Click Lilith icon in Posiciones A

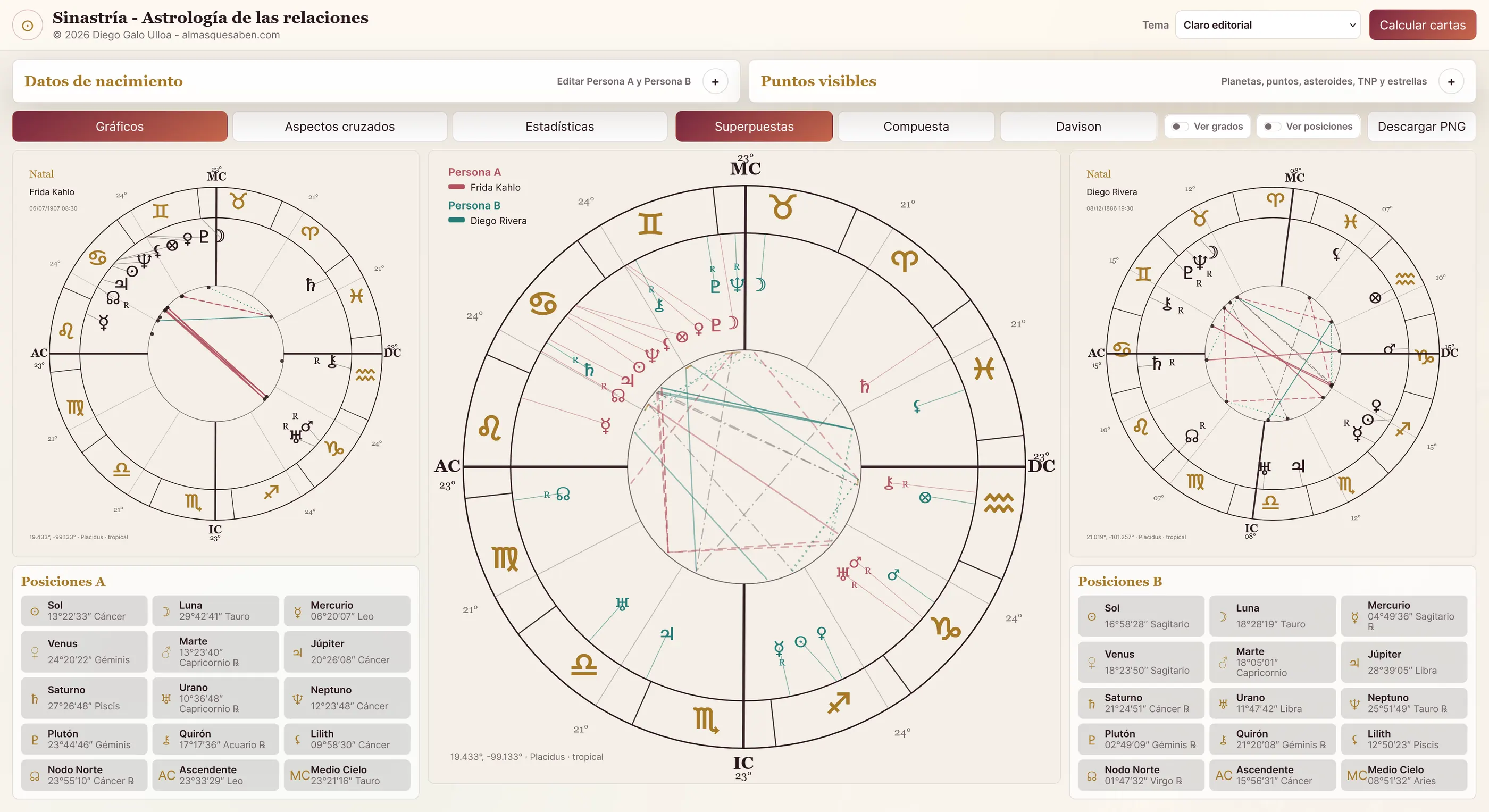298,740
